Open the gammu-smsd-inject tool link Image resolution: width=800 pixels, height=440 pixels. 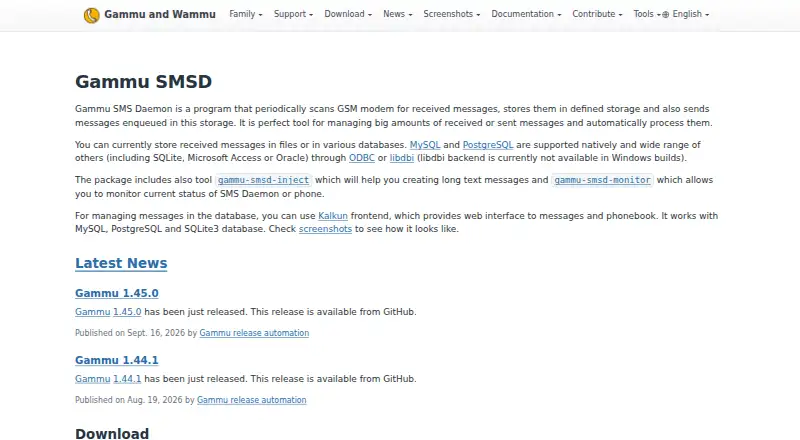tap(263, 180)
